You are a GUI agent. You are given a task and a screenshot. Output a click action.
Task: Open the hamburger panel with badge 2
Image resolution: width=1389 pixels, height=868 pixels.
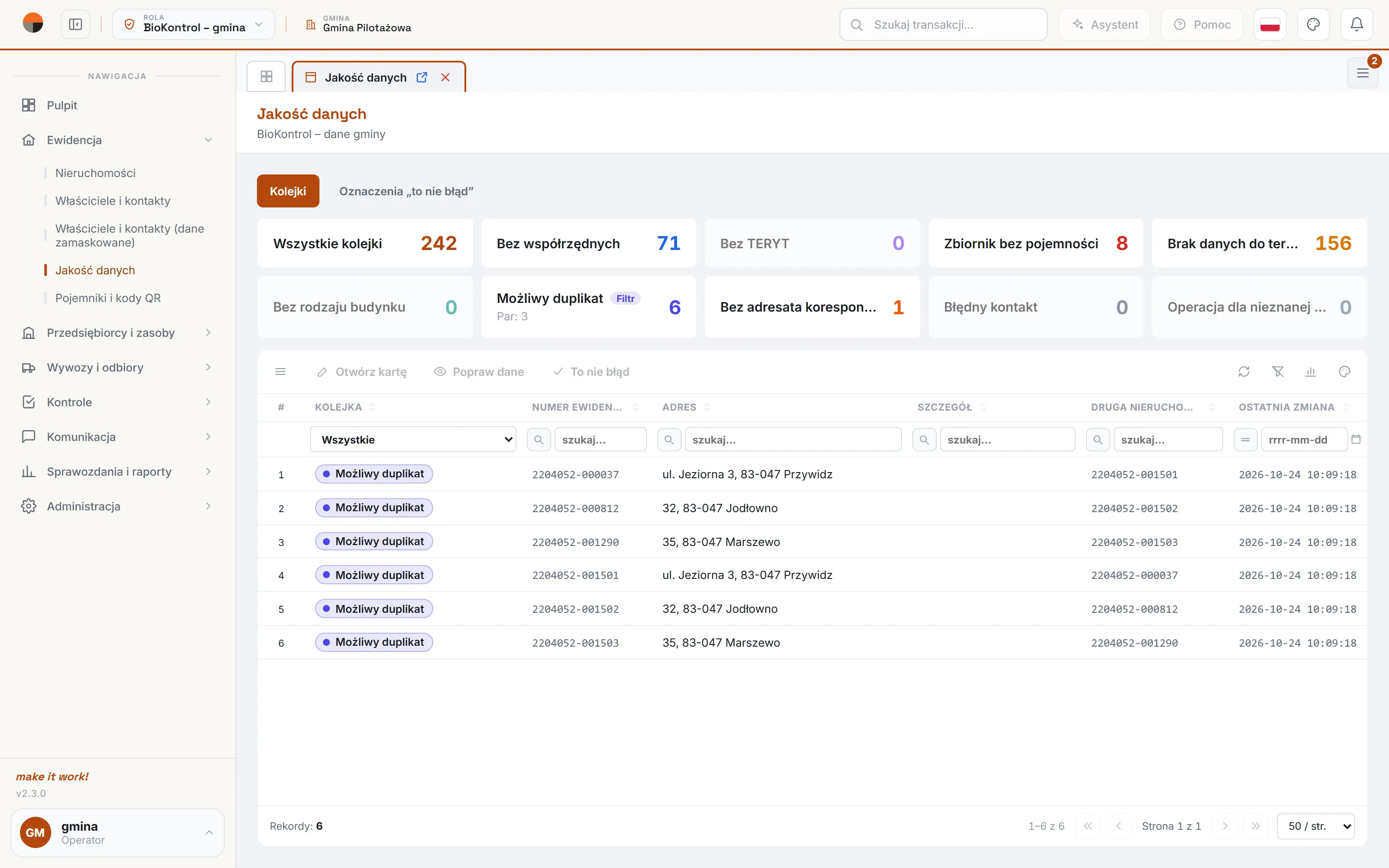click(1363, 73)
